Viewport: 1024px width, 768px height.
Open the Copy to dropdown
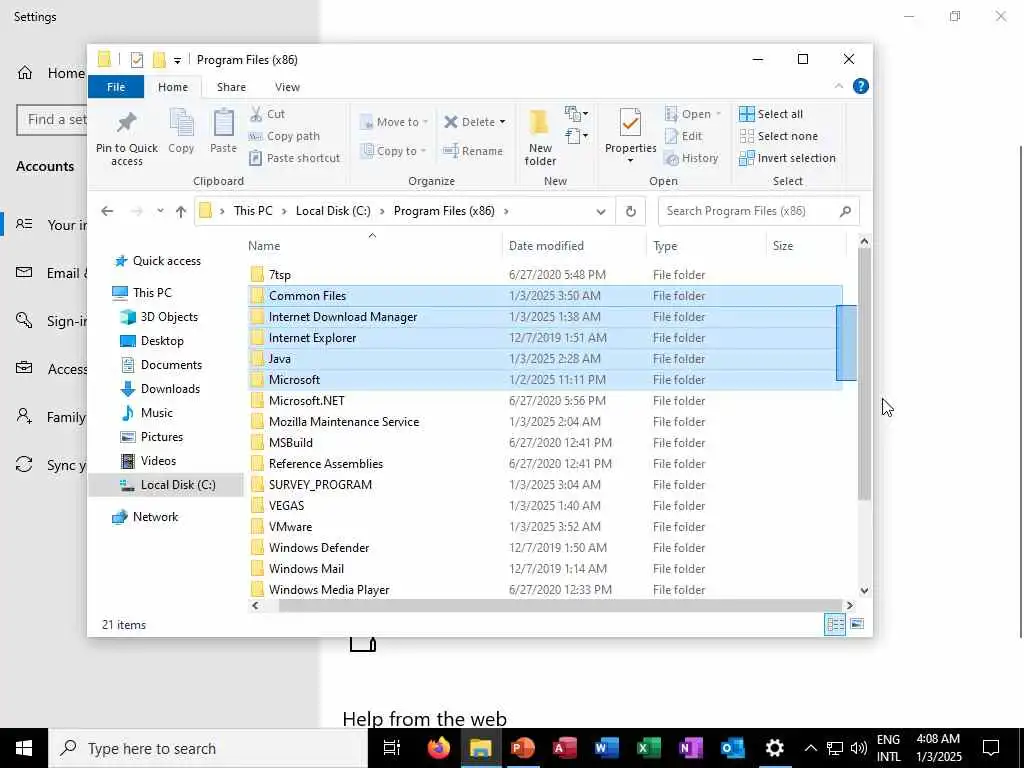coord(394,151)
